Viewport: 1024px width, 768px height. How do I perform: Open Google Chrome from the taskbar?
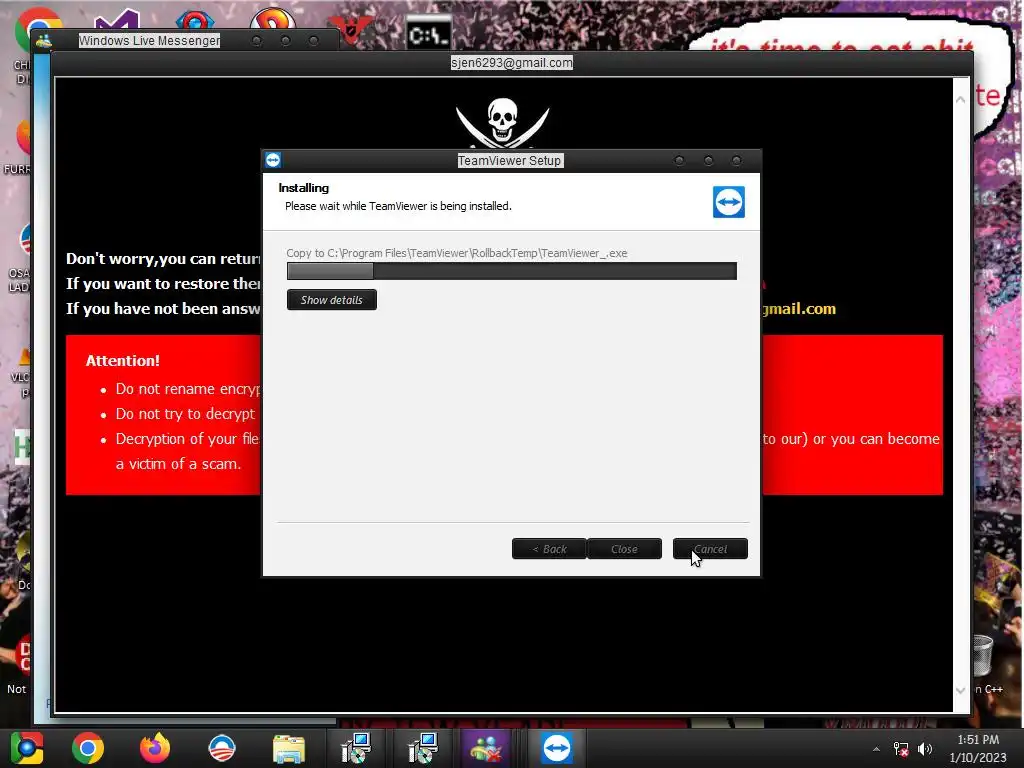point(88,748)
